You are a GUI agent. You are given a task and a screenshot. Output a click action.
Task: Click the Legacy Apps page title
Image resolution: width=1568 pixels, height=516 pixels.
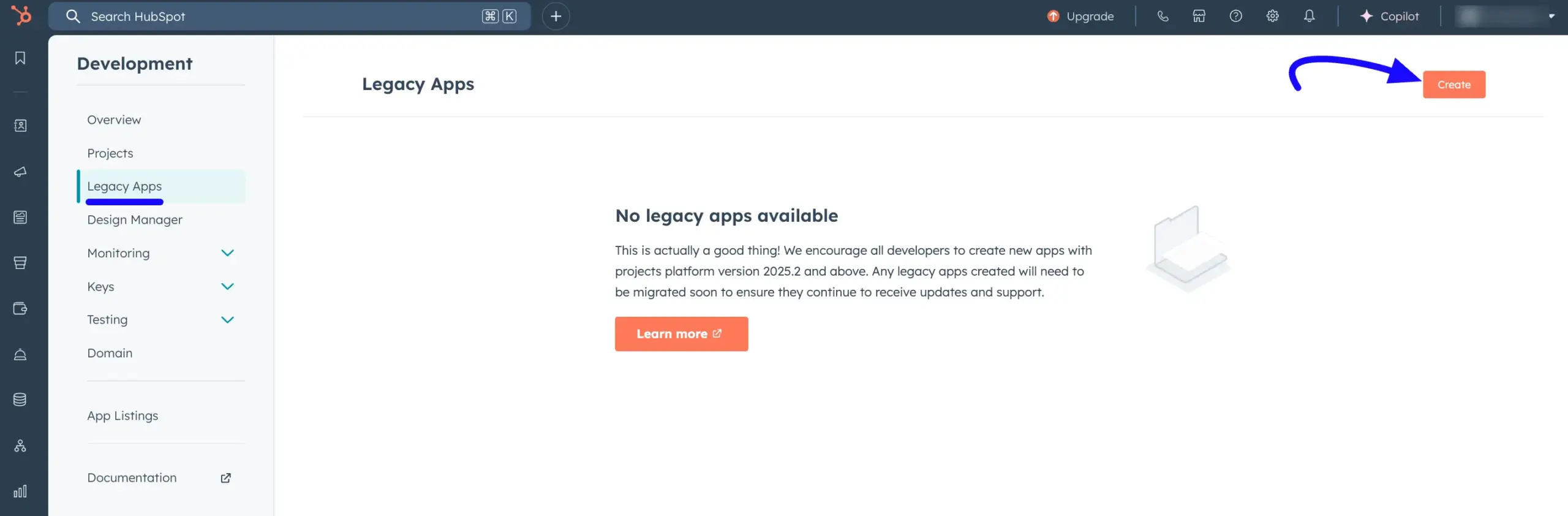click(x=418, y=85)
